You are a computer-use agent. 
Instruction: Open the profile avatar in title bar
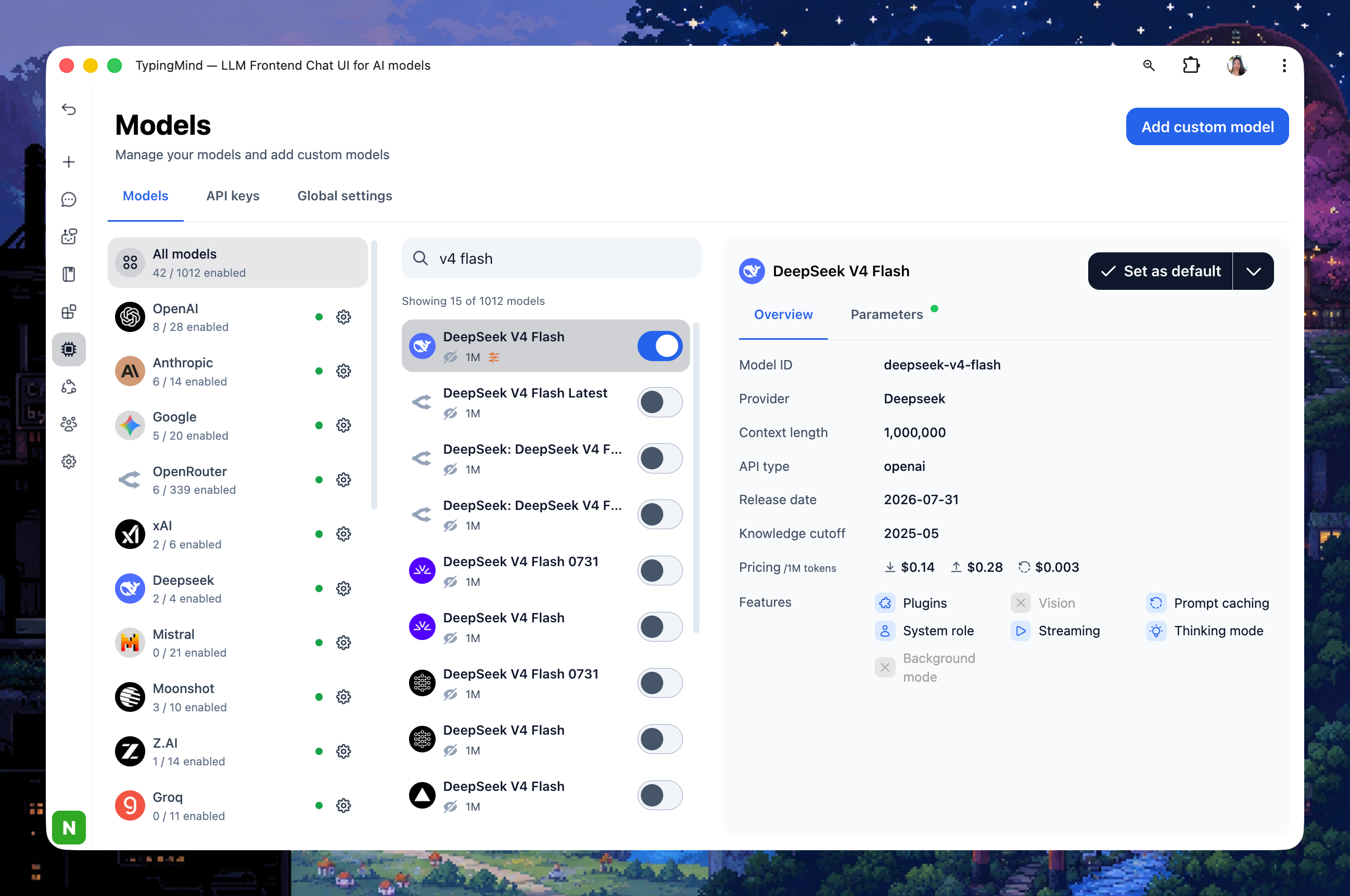click(1238, 66)
